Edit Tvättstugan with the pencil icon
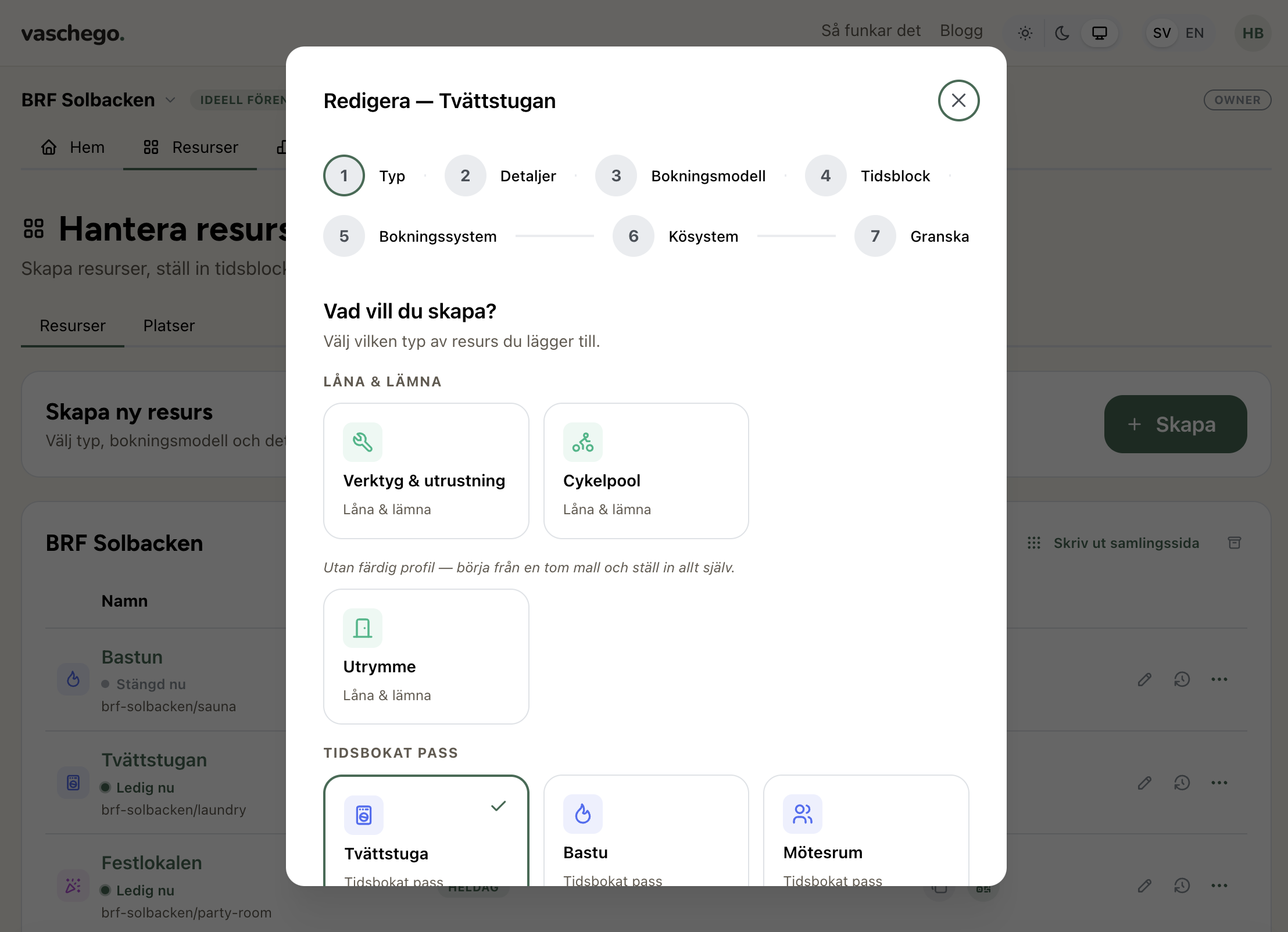Screen dimensions: 1288x932 [1145, 783]
